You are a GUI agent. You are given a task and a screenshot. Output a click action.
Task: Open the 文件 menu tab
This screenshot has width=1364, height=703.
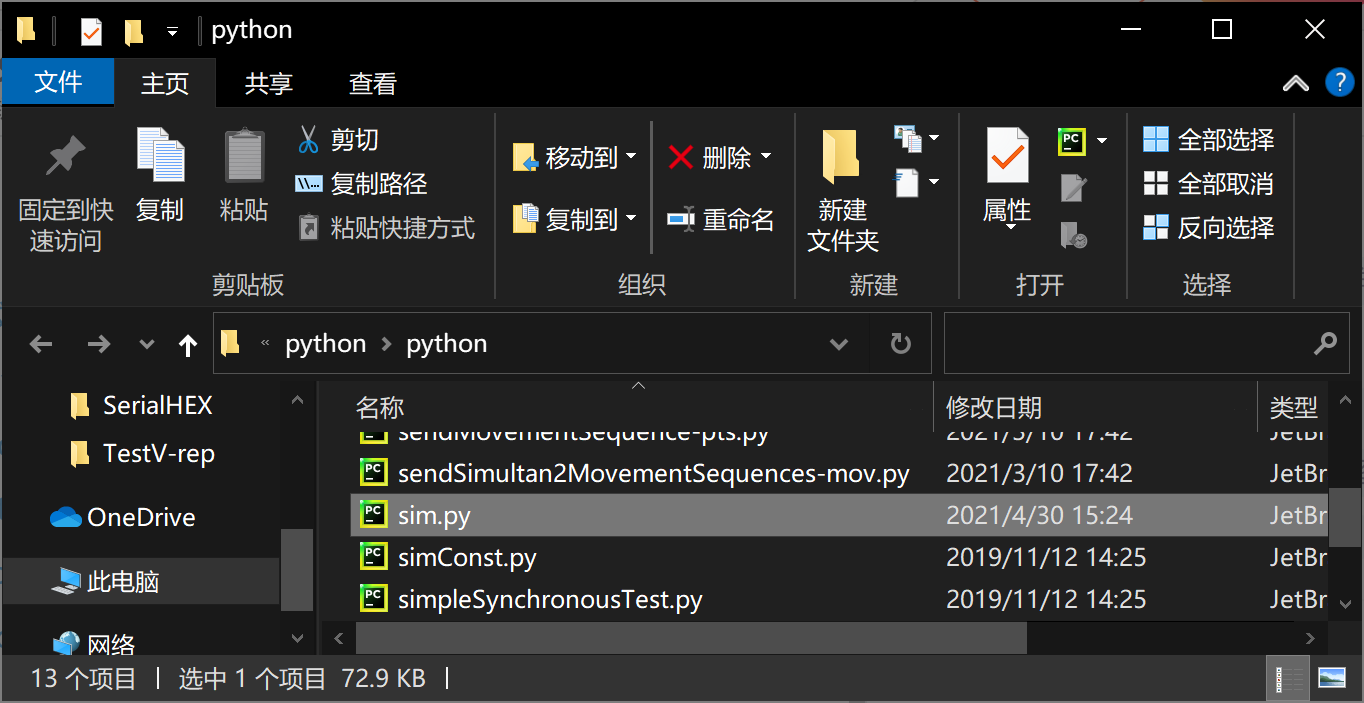58,83
